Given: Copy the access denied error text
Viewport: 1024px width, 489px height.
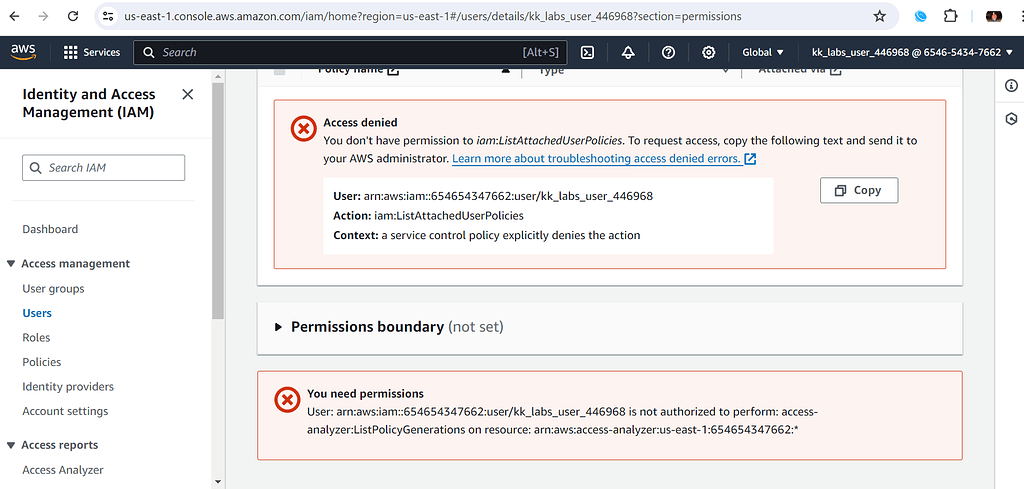Looking at the screenshot, I should tap(858, 190).
